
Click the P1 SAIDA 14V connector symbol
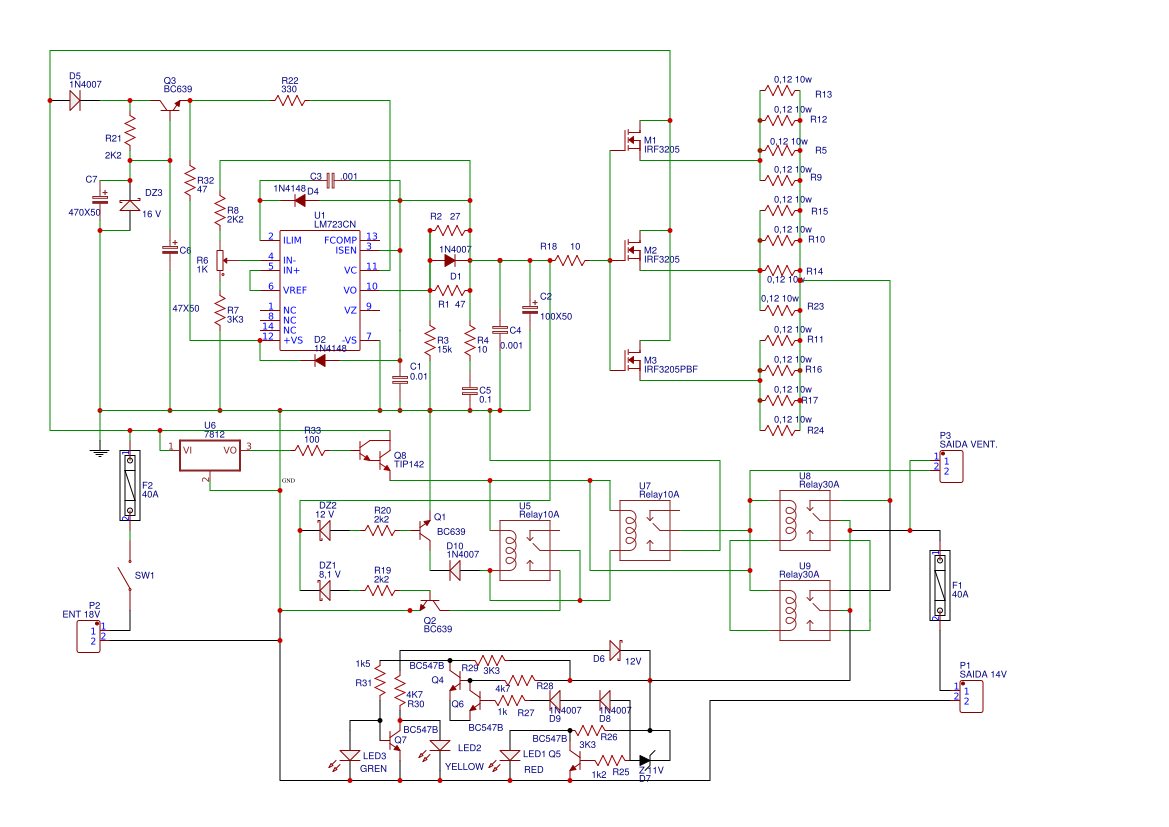(x=971, y=696)
